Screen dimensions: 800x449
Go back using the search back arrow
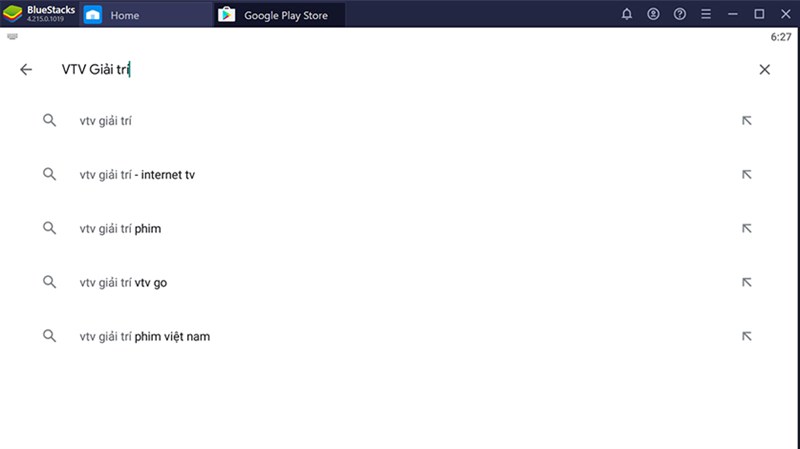[x=26, y=69]
